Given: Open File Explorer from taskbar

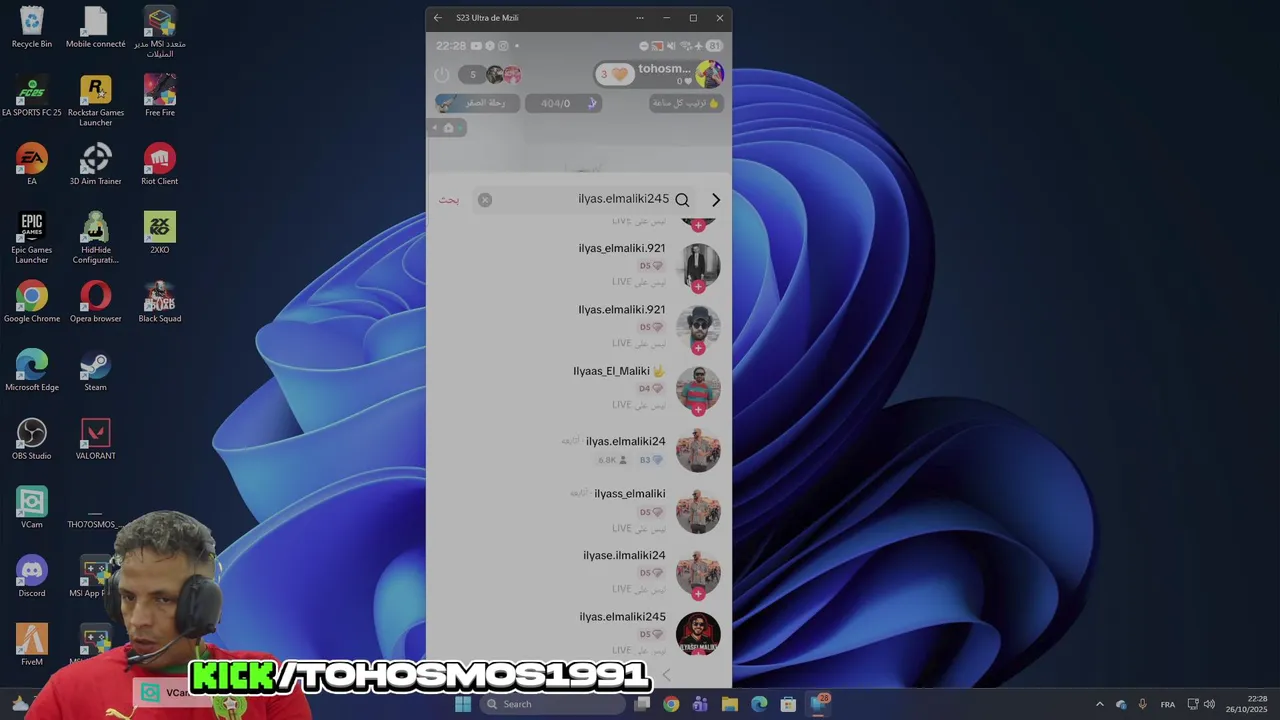Looking at the screenshot, I should (x=730, y=704).
